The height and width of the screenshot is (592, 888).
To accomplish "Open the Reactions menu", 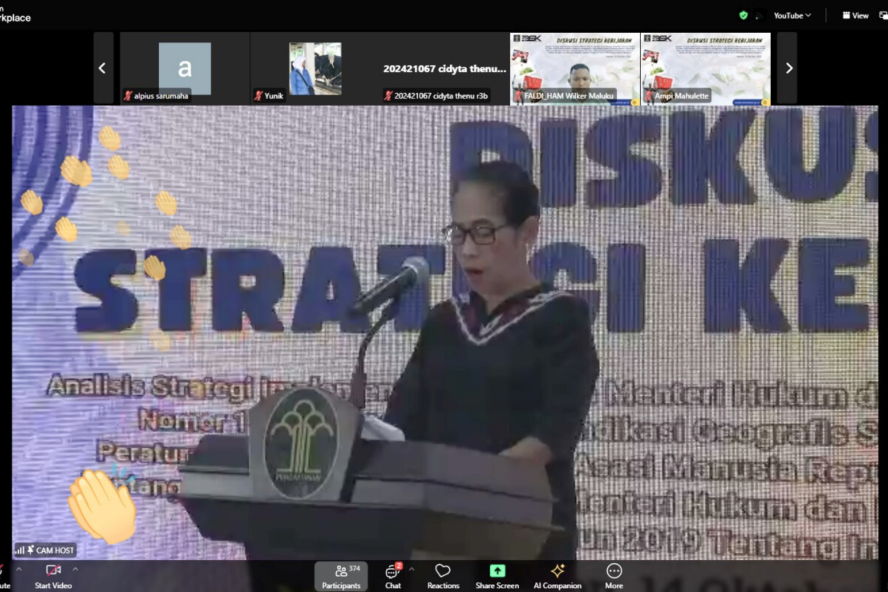I will [443, 575].
